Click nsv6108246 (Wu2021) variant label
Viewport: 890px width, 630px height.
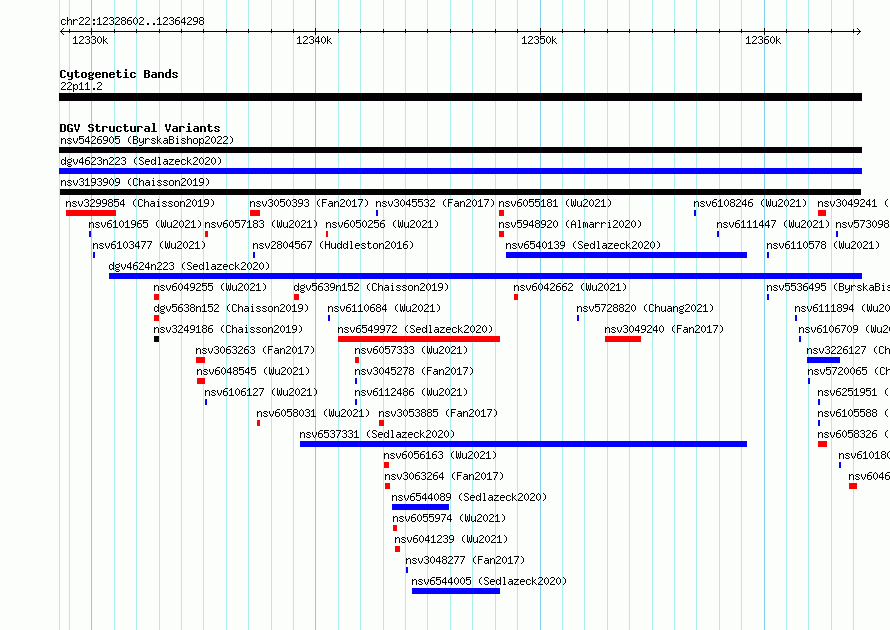pyautogui.click(x=750, y=203)
